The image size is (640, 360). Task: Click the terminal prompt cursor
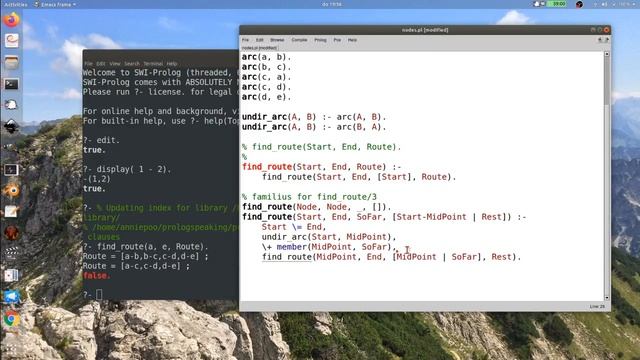pyautogui.click(x=99, y=294)
